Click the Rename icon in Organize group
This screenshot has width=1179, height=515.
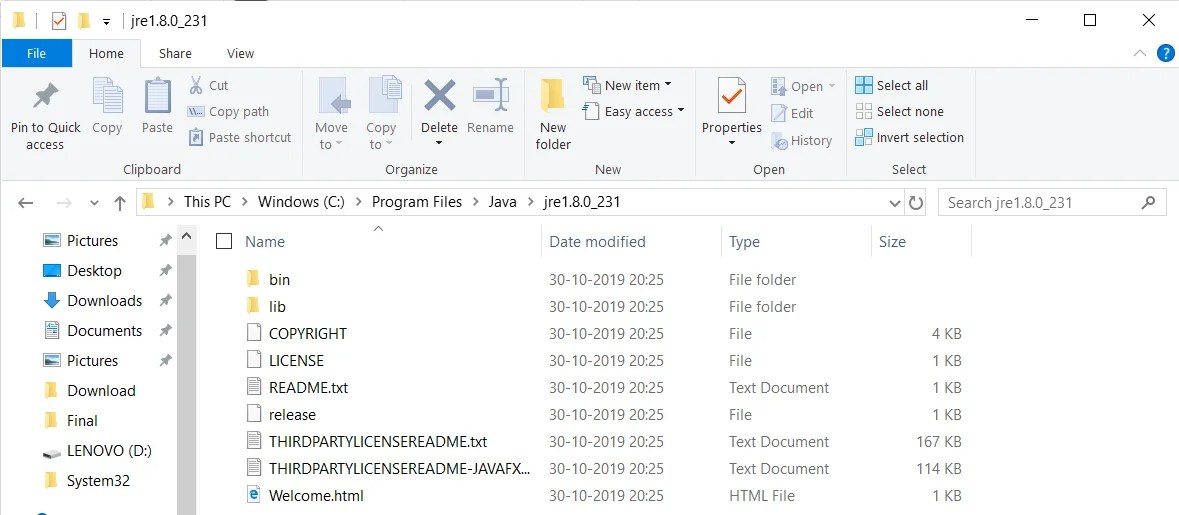(x=491, y=95)
